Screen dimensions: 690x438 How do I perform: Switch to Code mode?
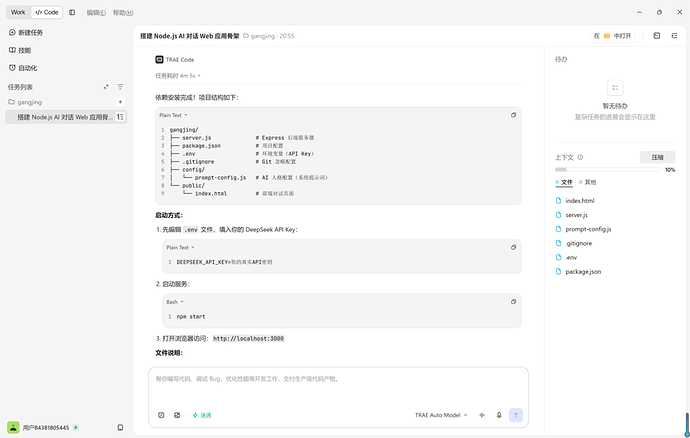[x=47, y=12]
